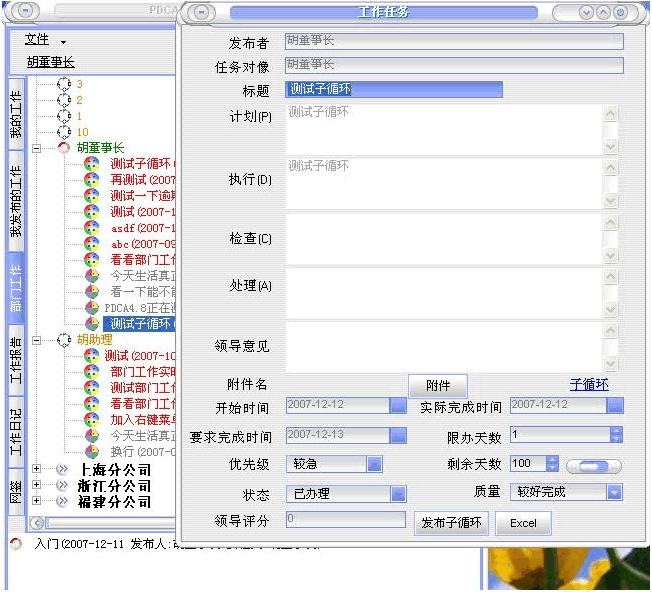Click the 附件 button
Viewport: 652px width, 592px height.
pyautogui.click(x=438, y=385)
